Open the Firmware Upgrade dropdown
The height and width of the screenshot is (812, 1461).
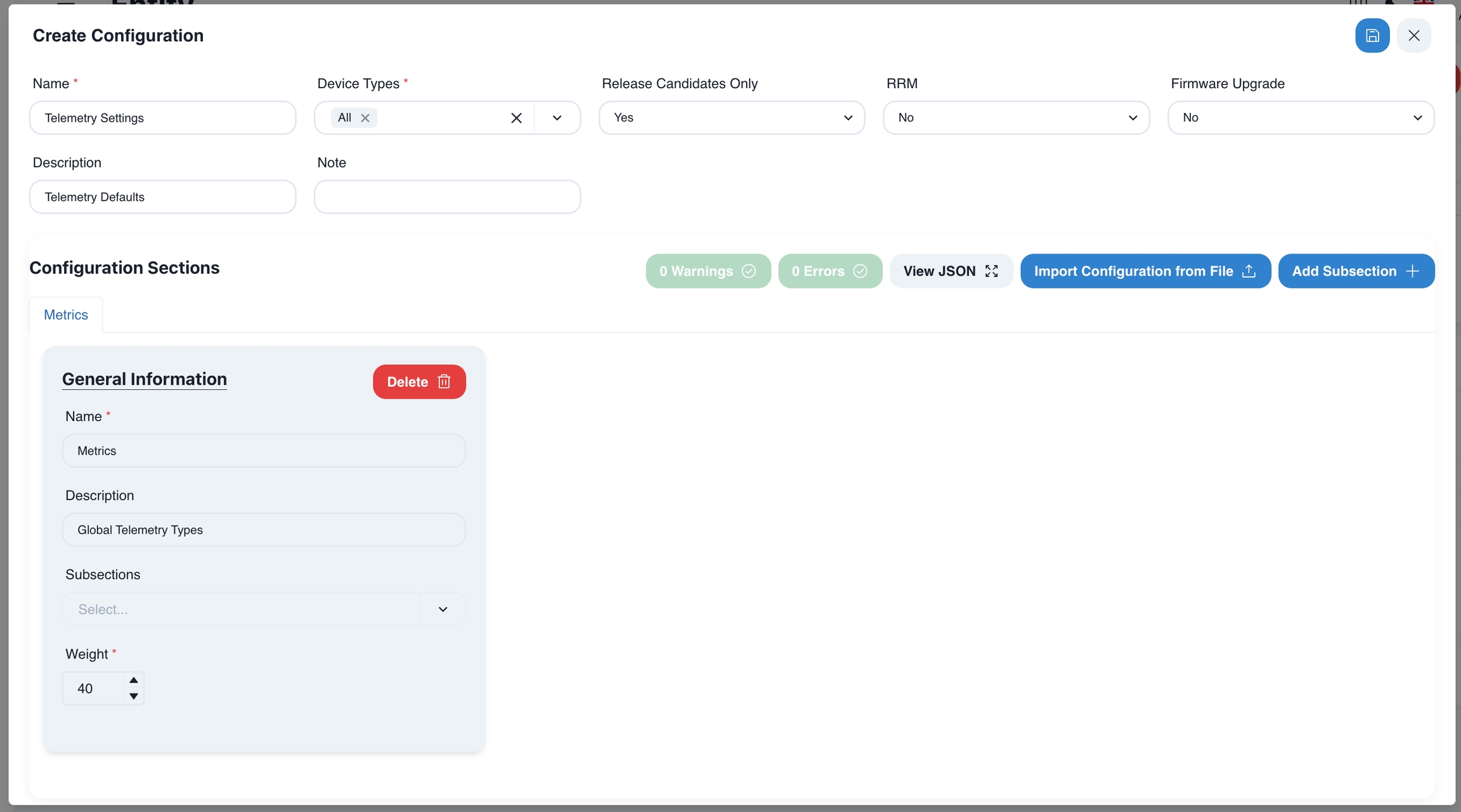1301,118
